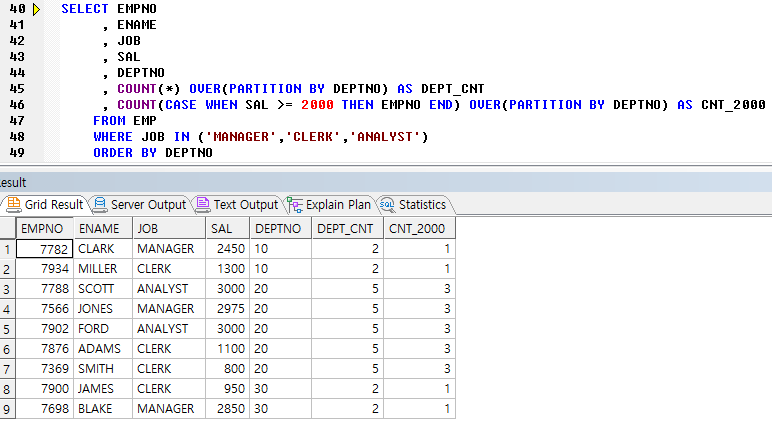Click the Statistics SQL magnifier icon
Viewport: 772px width, 428px height.
point(387,205)
